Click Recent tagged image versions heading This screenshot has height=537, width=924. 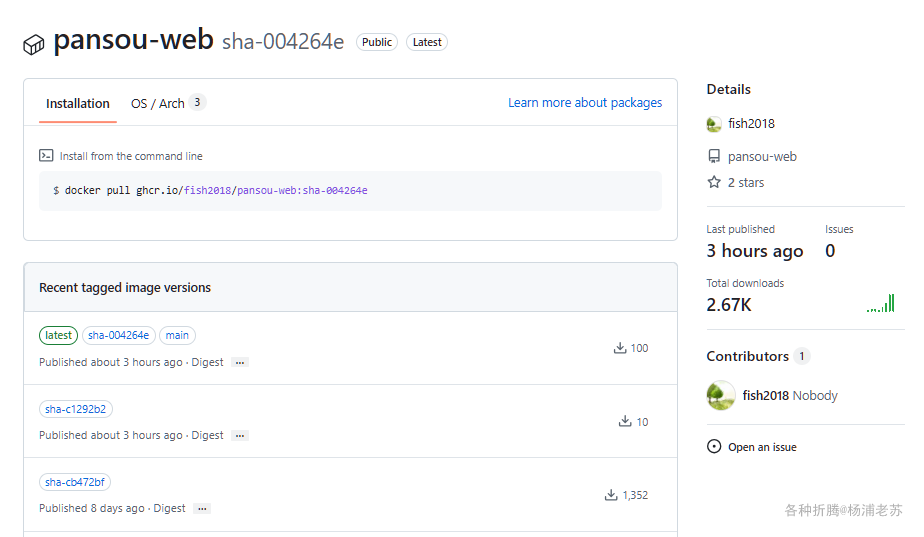click(125, 288)
